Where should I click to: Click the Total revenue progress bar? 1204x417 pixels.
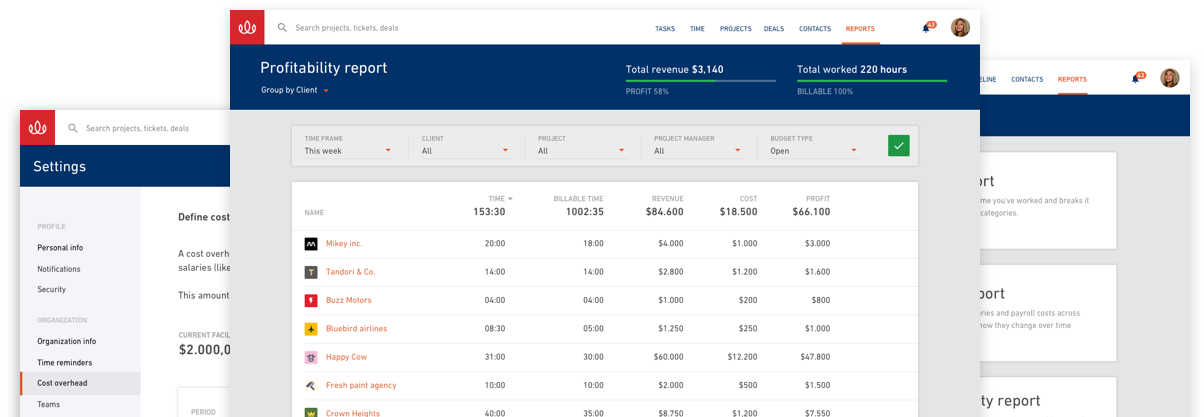click(701, 80)
